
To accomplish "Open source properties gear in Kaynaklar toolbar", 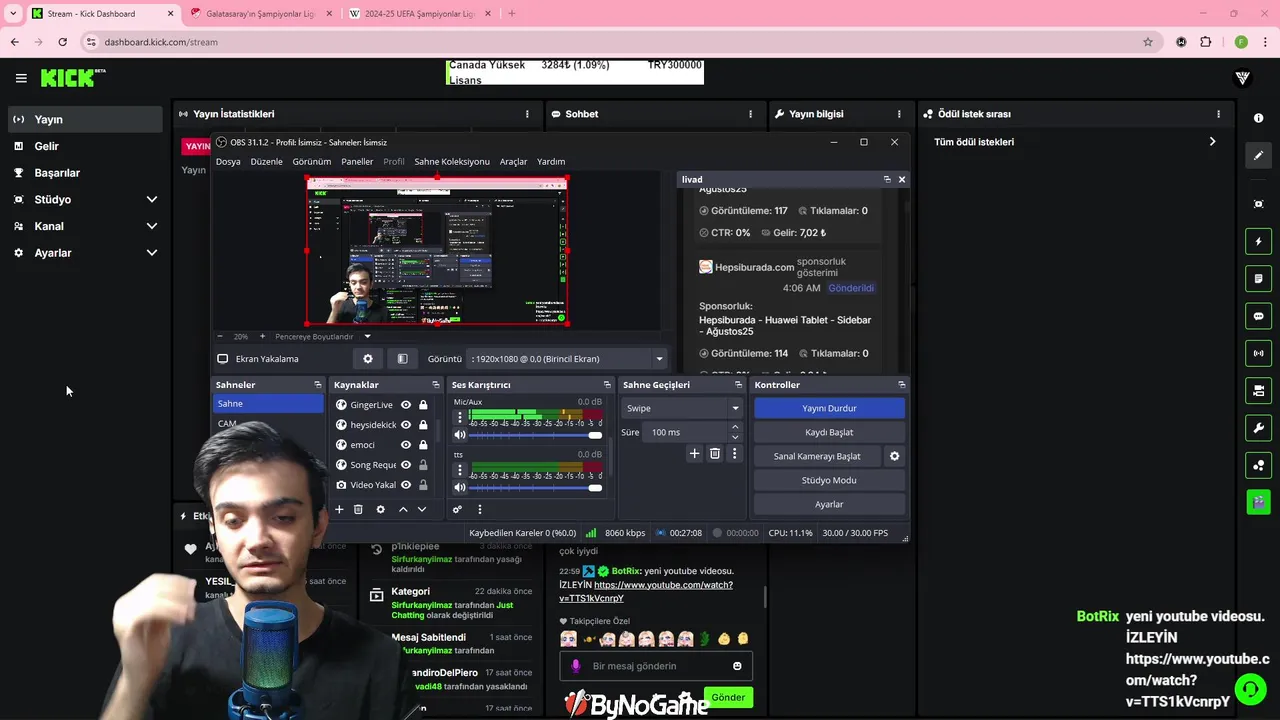I will [x=380, y=509].
